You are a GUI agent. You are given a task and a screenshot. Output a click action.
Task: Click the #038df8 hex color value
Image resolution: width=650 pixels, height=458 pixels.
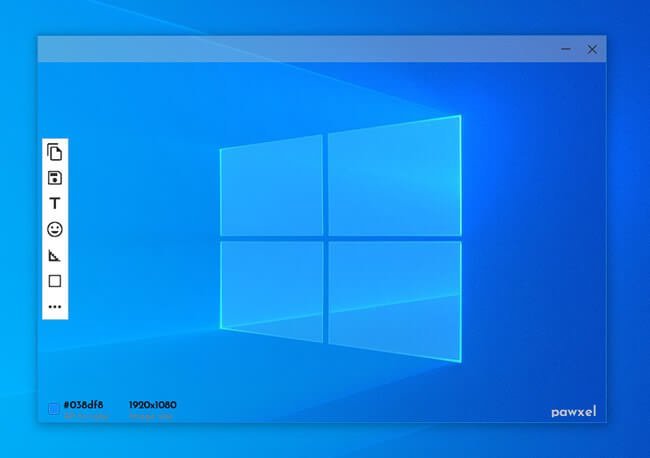83,405
